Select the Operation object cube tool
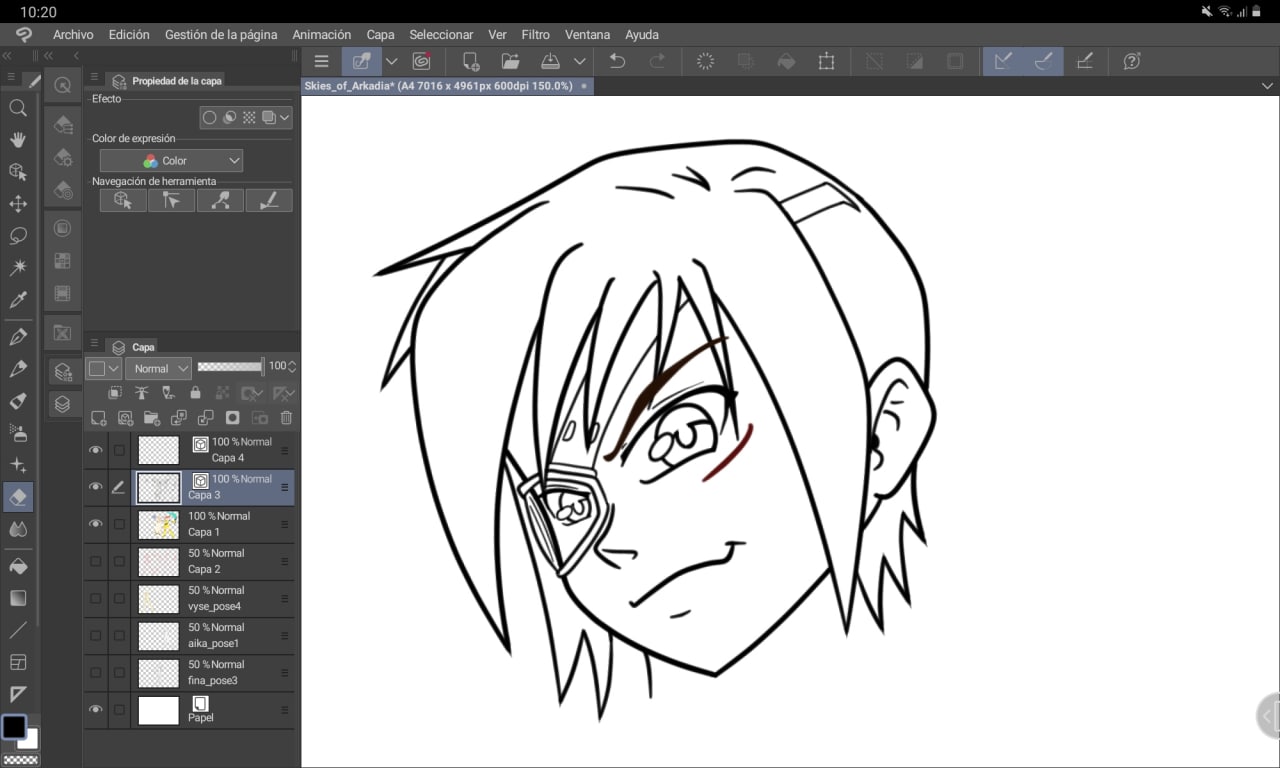Screen dimensions: 1280x768 pos(18,172)
